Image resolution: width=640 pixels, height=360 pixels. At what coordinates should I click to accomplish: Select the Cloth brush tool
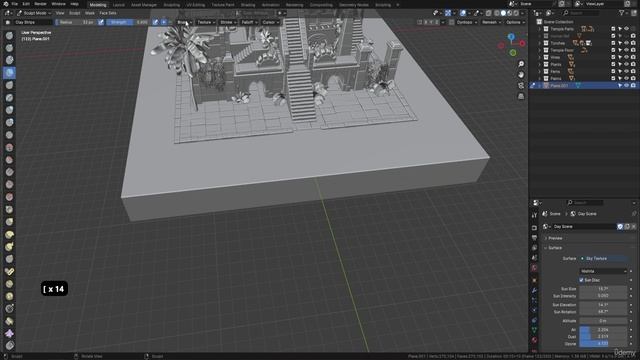[9, 333]
